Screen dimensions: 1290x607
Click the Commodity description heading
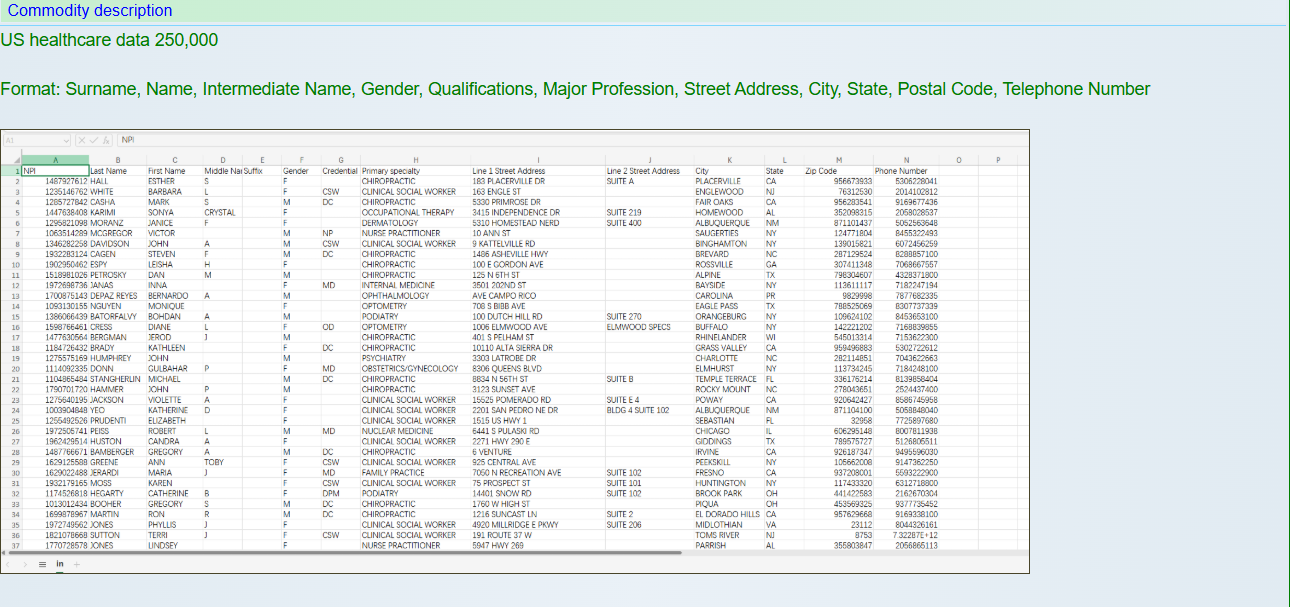(90, 11)
